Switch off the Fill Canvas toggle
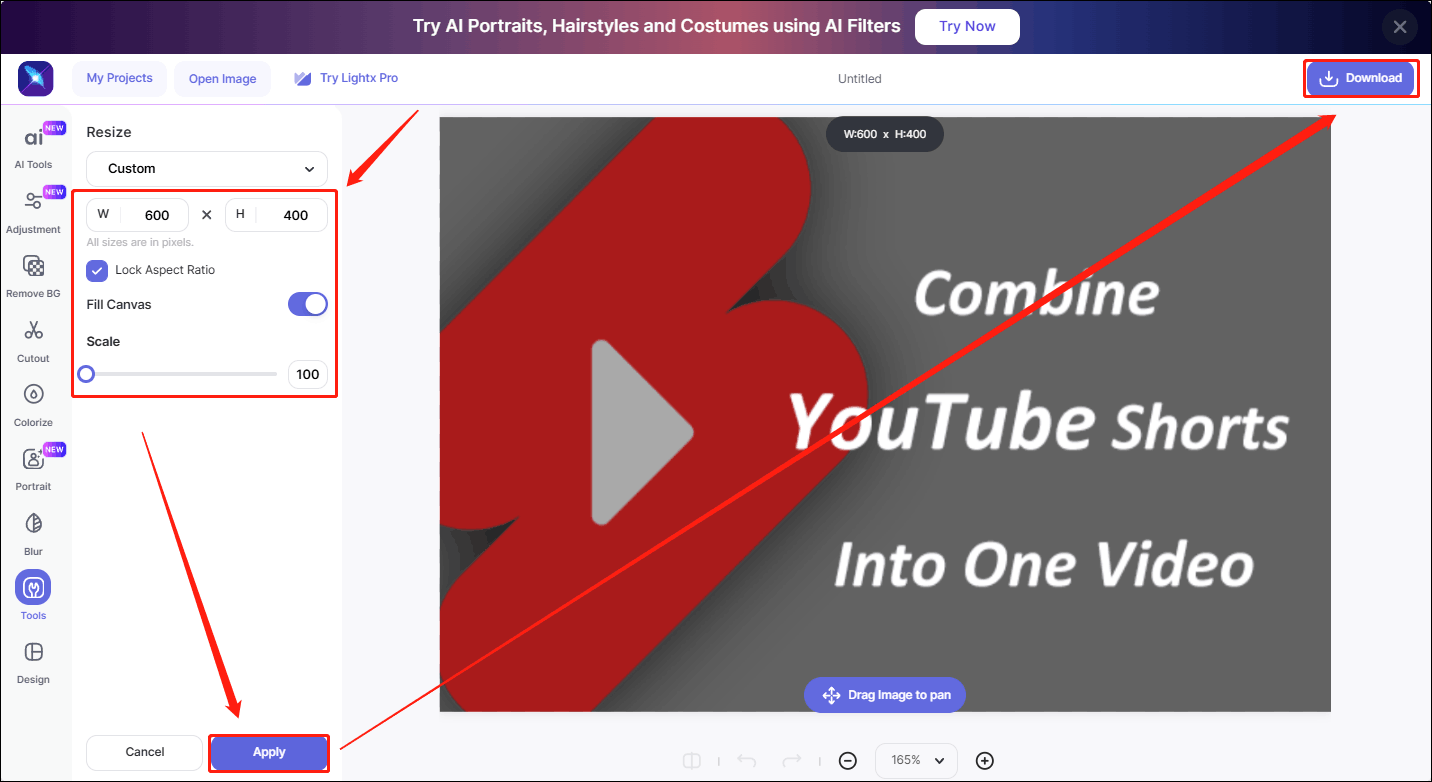 (308, 305)
